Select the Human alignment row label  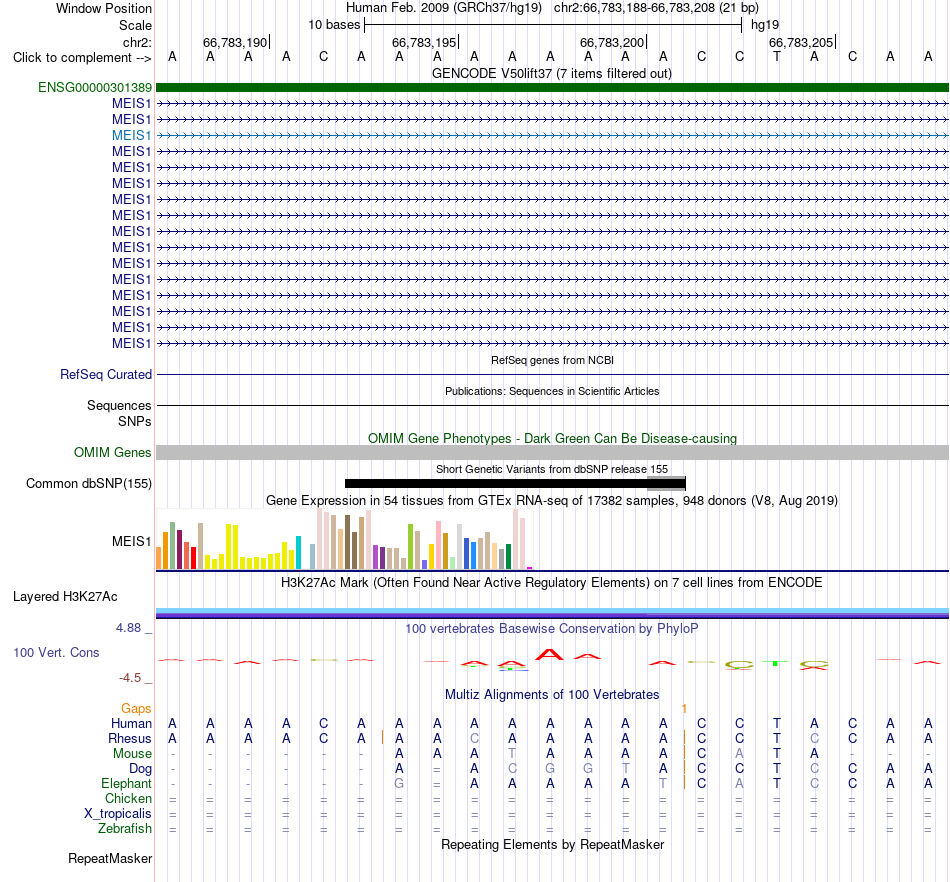pyautogui.click(x=131, y=723)
